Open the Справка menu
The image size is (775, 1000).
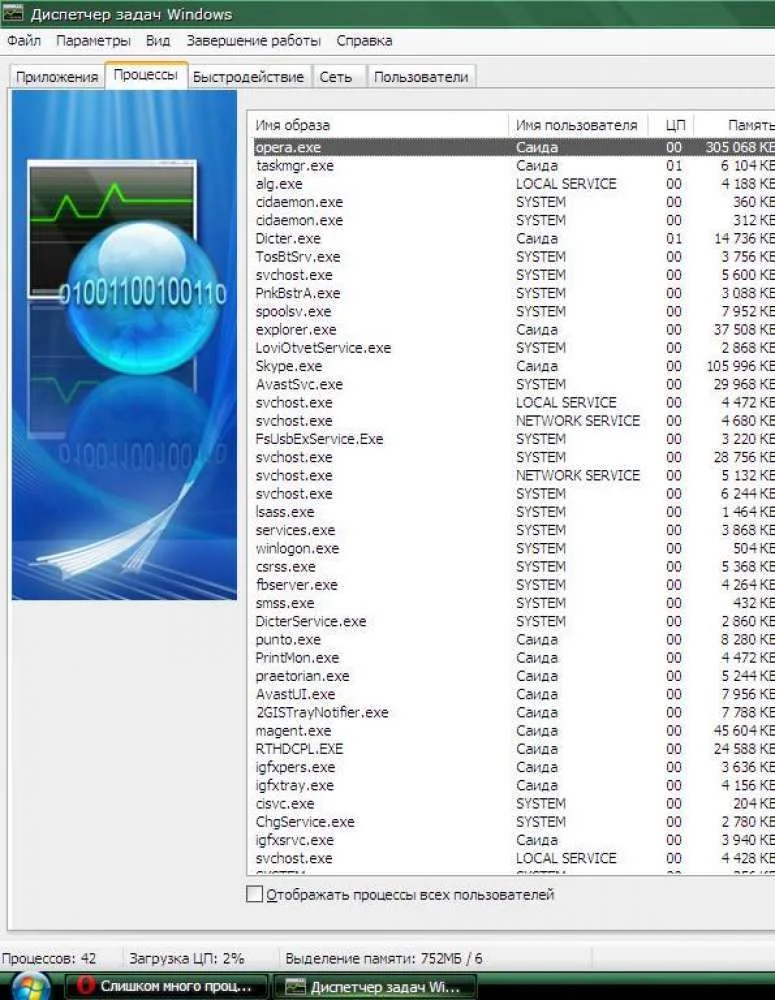tap(364, 41)
